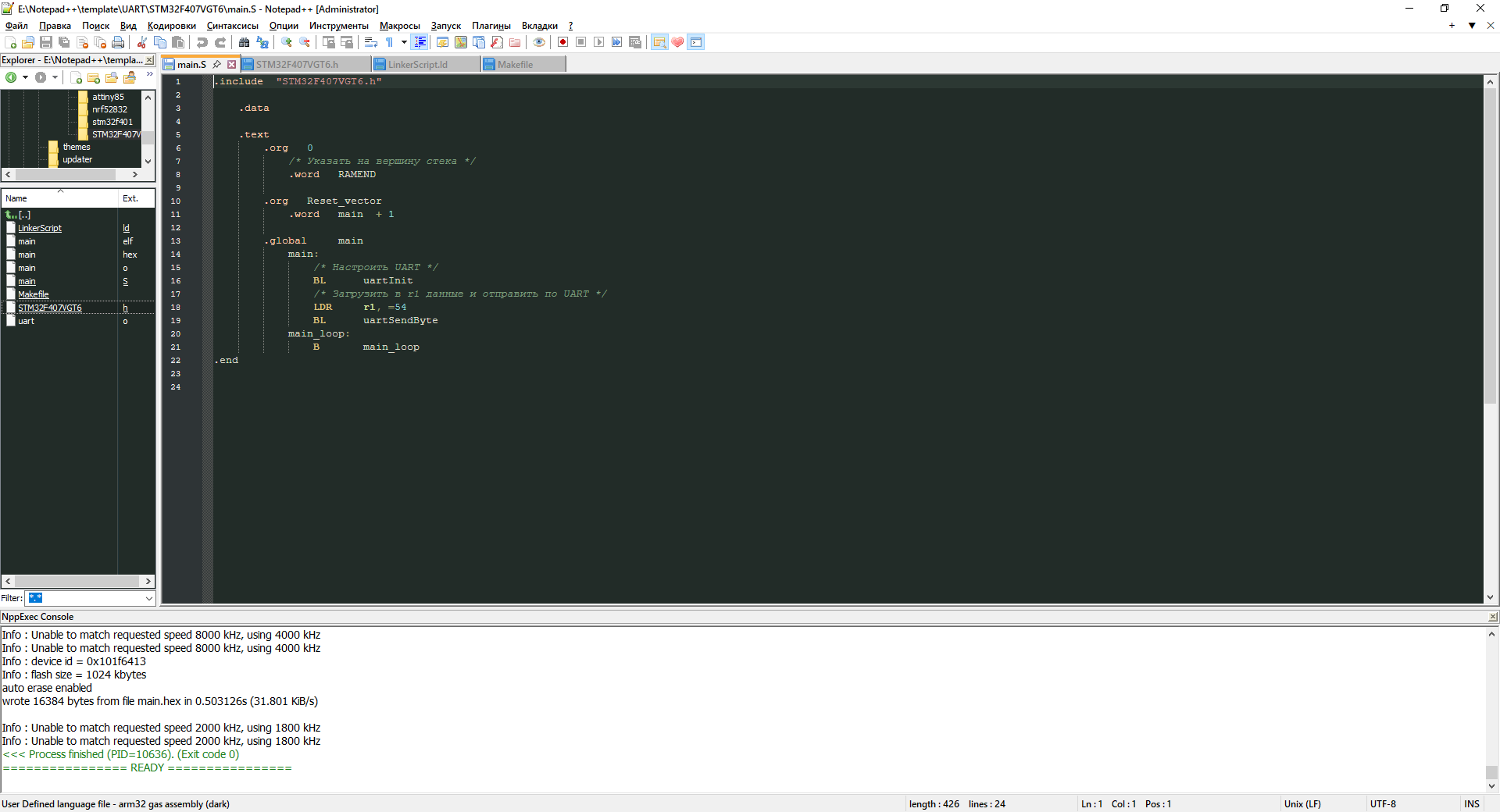This screenshot has height=812, width=1500.
Task: Close the main.S tab
Action: (x=231, y=65)
